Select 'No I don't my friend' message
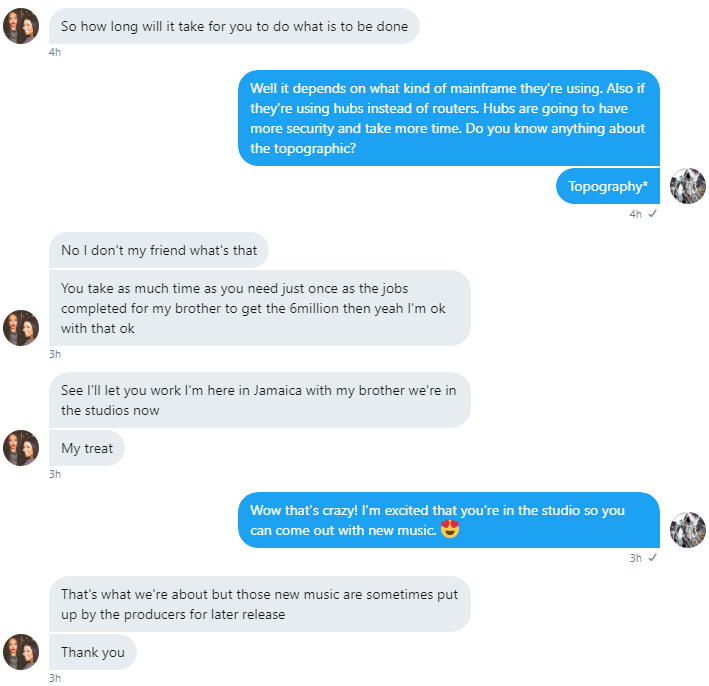This screenshot has height=686, width=709. point(159,250)
